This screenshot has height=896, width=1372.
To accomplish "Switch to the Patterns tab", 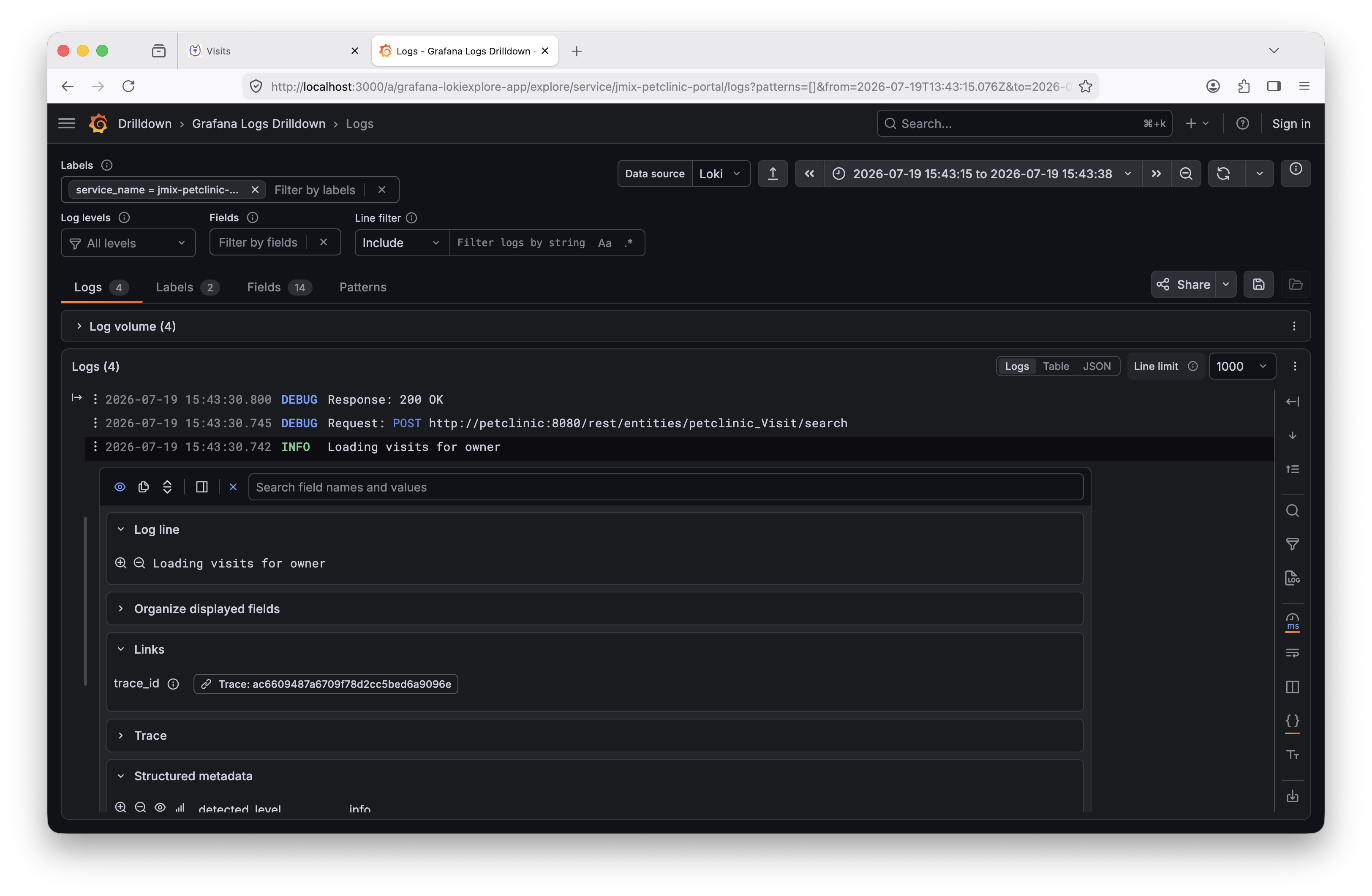I will [x=362, y=287].
